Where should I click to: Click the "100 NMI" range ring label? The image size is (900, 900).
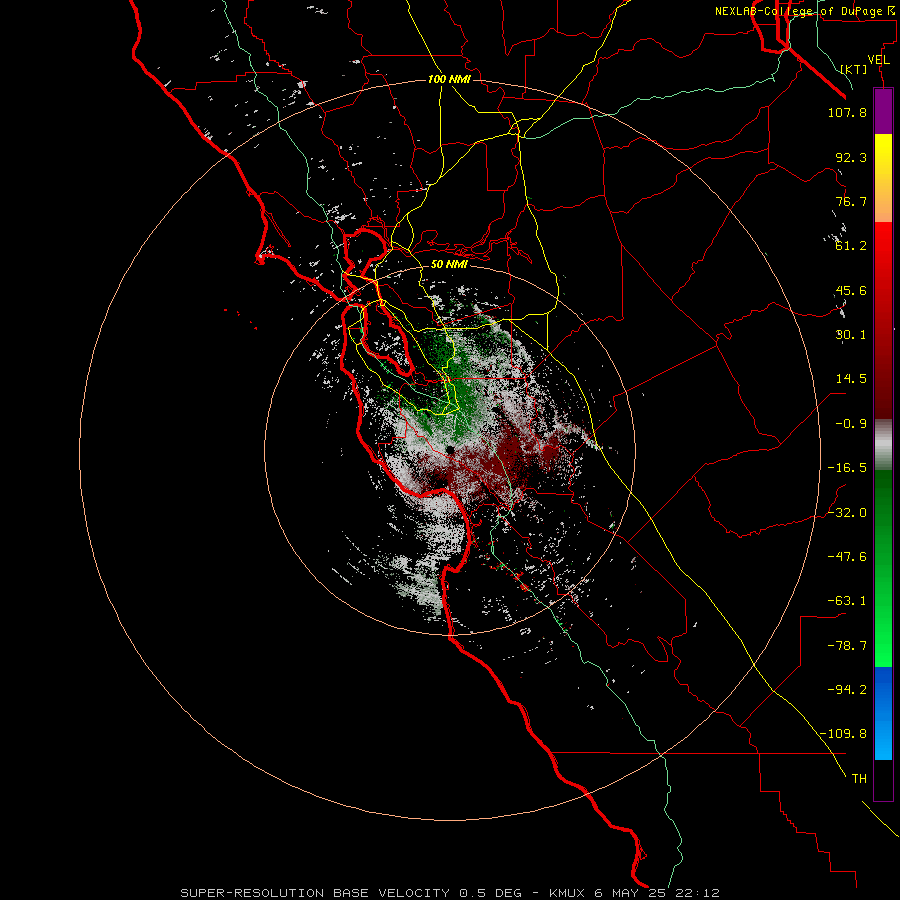click(x=449, y=79)
